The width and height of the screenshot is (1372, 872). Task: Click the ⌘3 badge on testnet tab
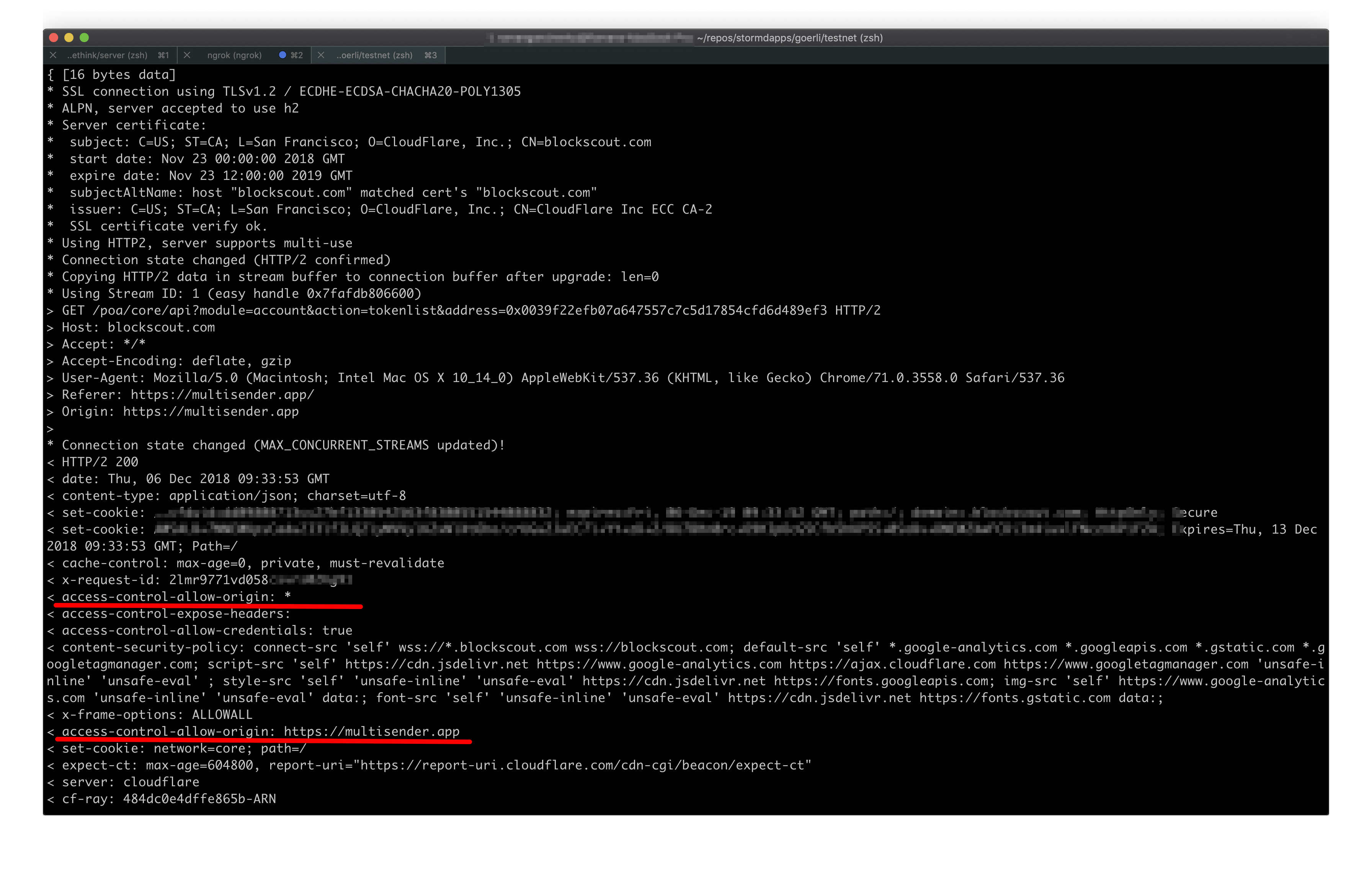click(x=431, y=55)
